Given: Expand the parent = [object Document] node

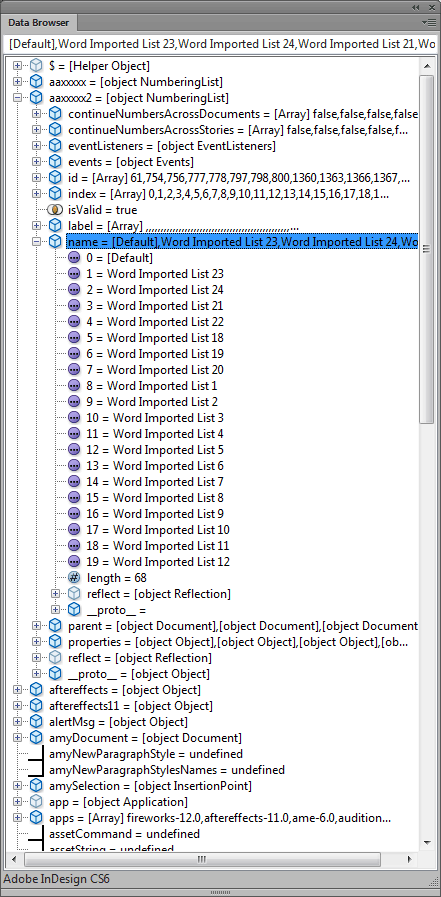Looking at the screenshot, I should click(36, 626).
